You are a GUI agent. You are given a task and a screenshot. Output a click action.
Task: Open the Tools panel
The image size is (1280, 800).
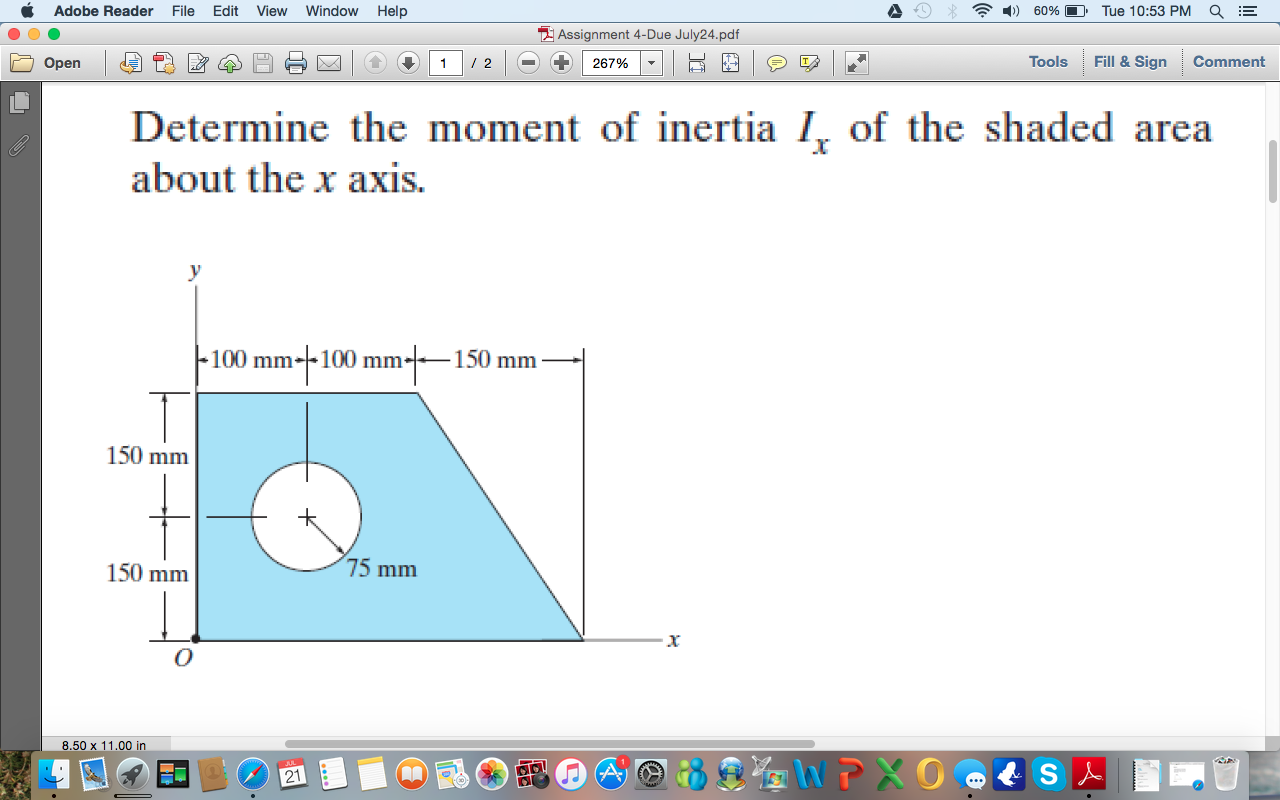click(x=1047, y=62)
